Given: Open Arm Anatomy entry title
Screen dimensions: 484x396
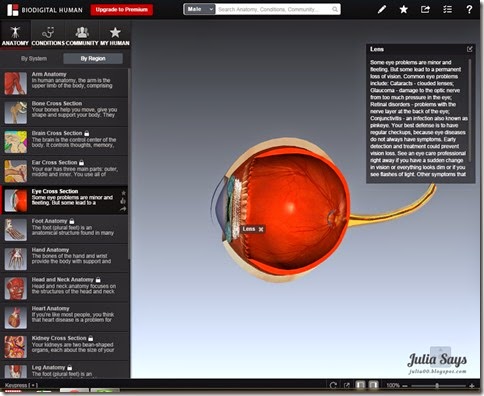Looking at the screenshot, I should click(49, 74).
